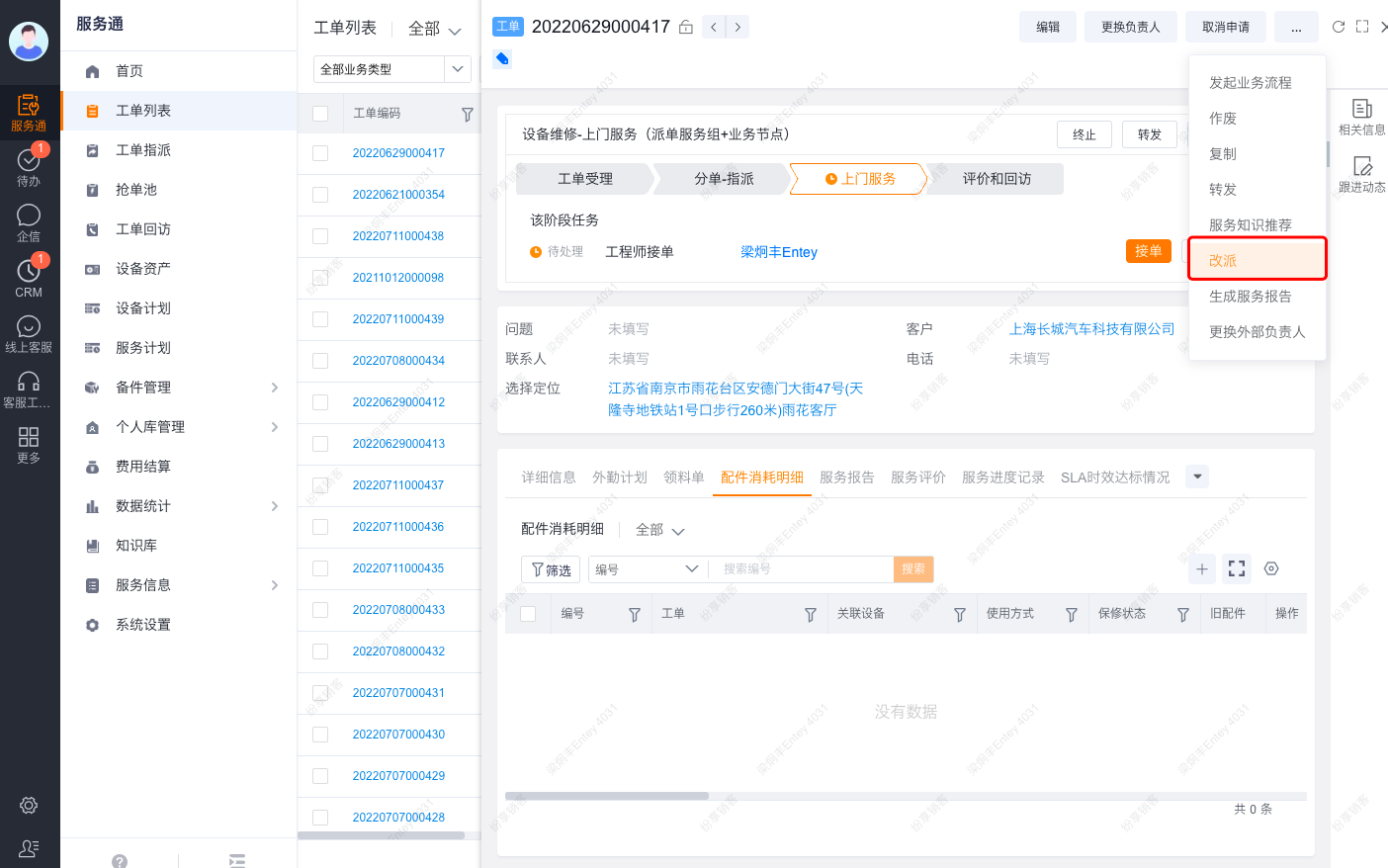The height and width of the screenshot is (868, 1388).
Task: Expand the 备件管理 submenu
Action: (x=275, y=388)
